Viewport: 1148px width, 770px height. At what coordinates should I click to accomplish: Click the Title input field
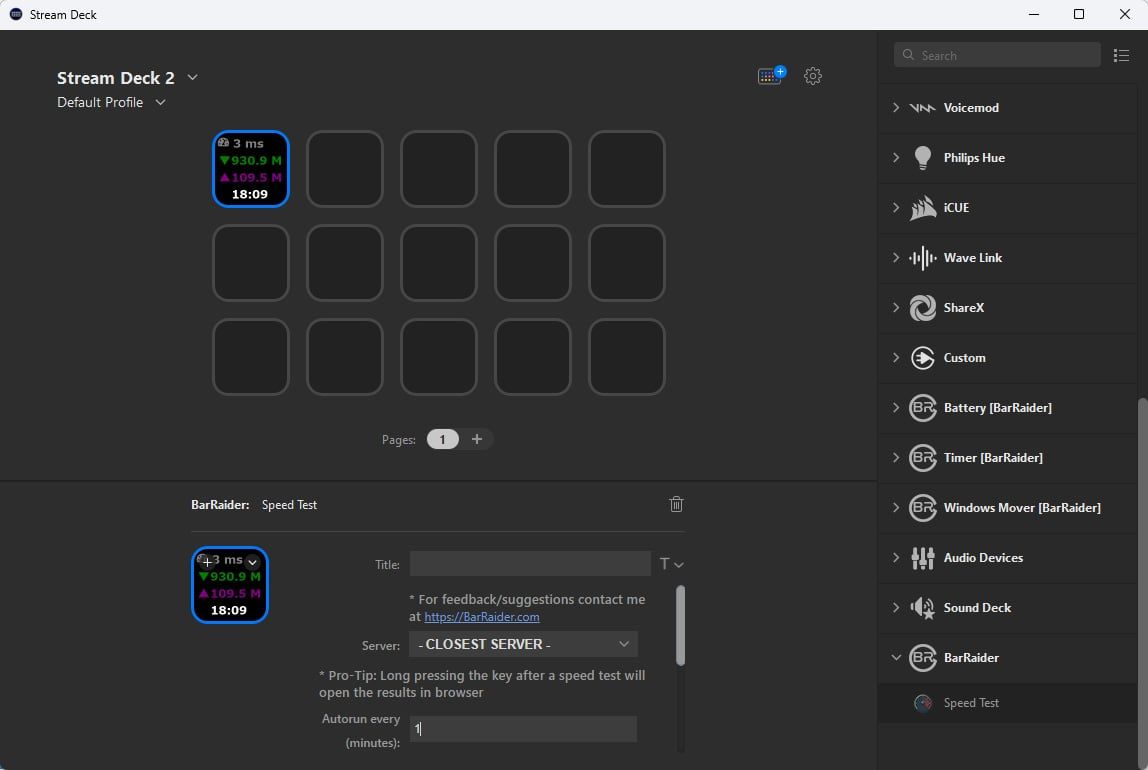click(x=530, y=564)
